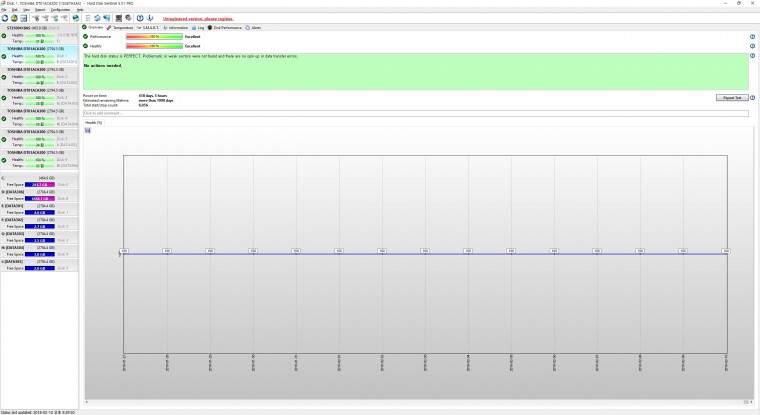The image size is (760, 415).
Task: Open the Disk menu
Action: (x=15, y=10)
